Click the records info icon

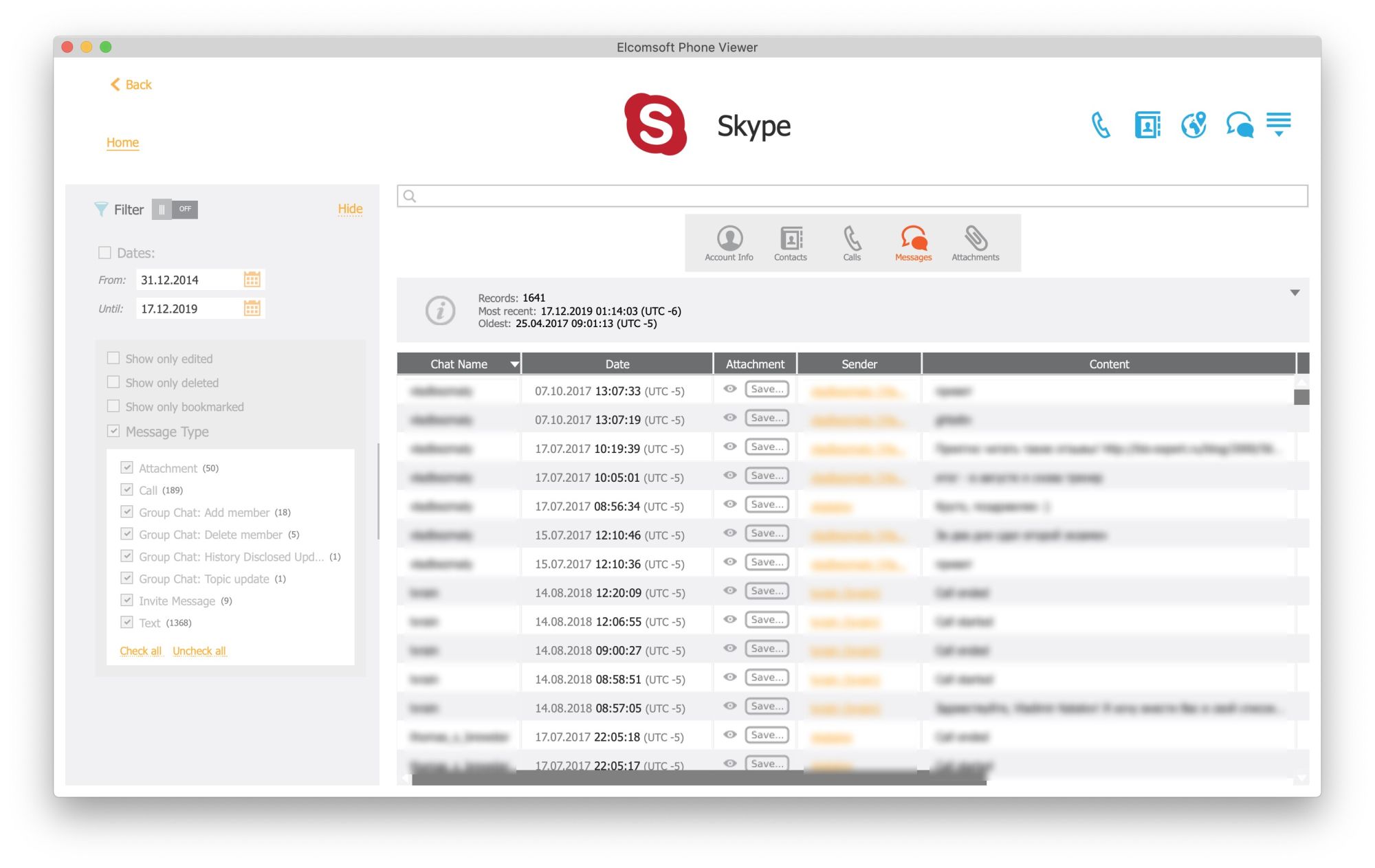pos(440,311)
